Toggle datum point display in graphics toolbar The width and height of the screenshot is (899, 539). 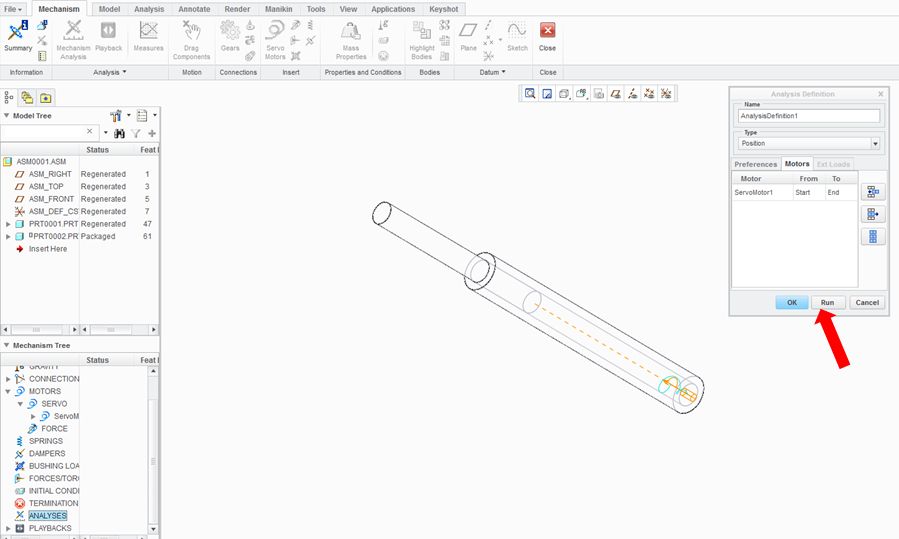[x=649, y=93]
